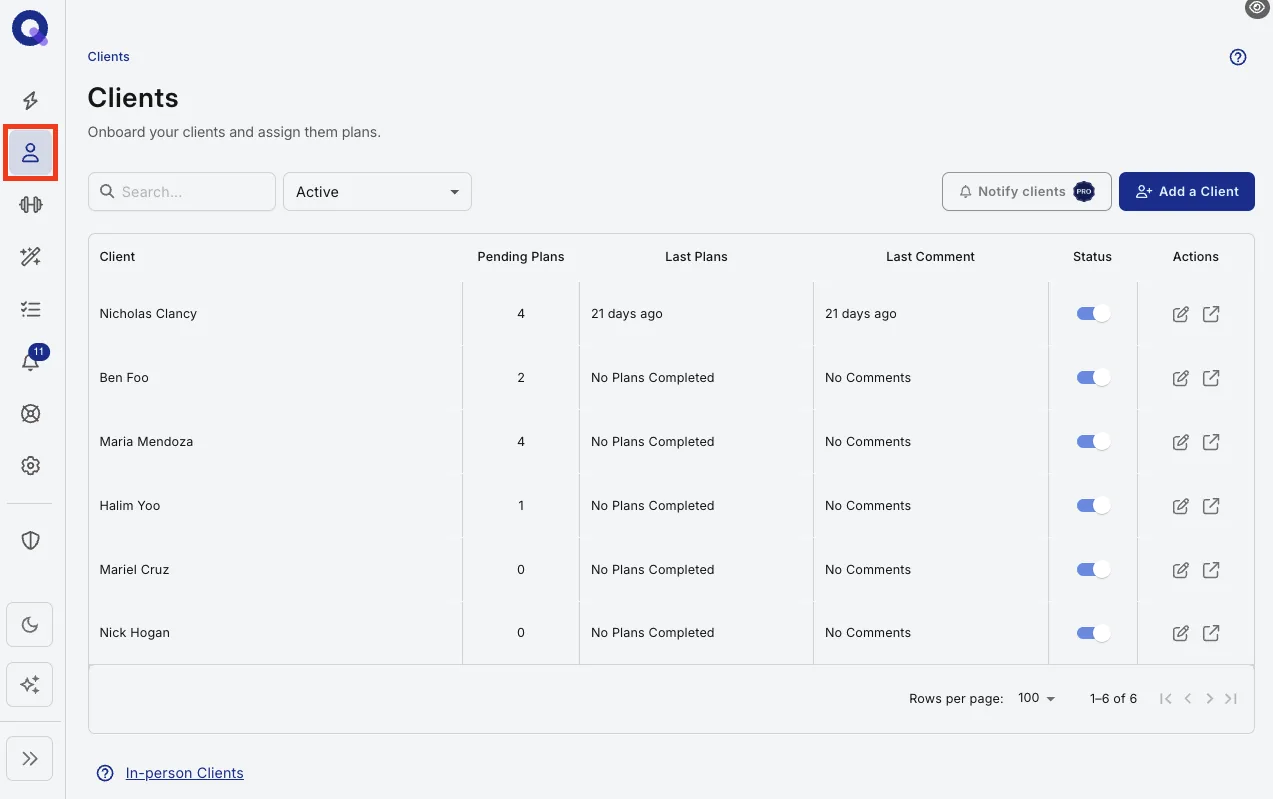Open the lifebuoy support icon

[30, 413]
